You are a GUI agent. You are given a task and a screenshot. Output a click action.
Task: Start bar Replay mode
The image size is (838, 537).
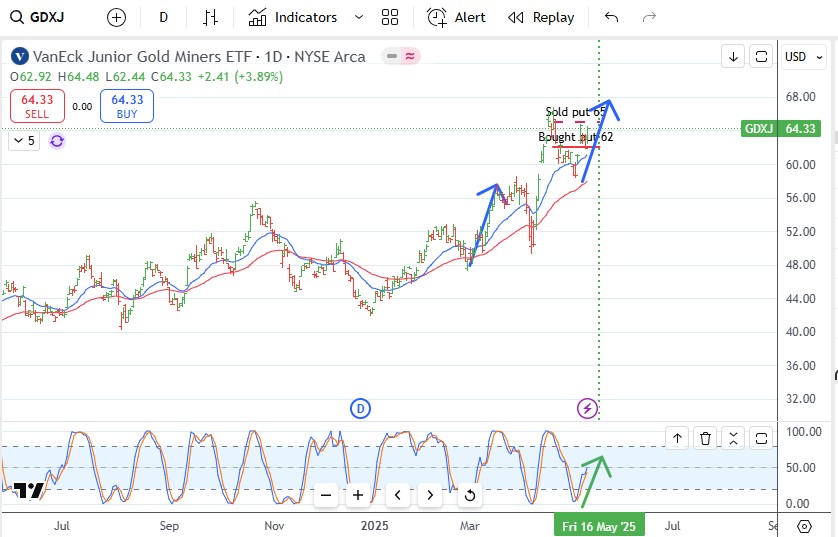point(541,18)
